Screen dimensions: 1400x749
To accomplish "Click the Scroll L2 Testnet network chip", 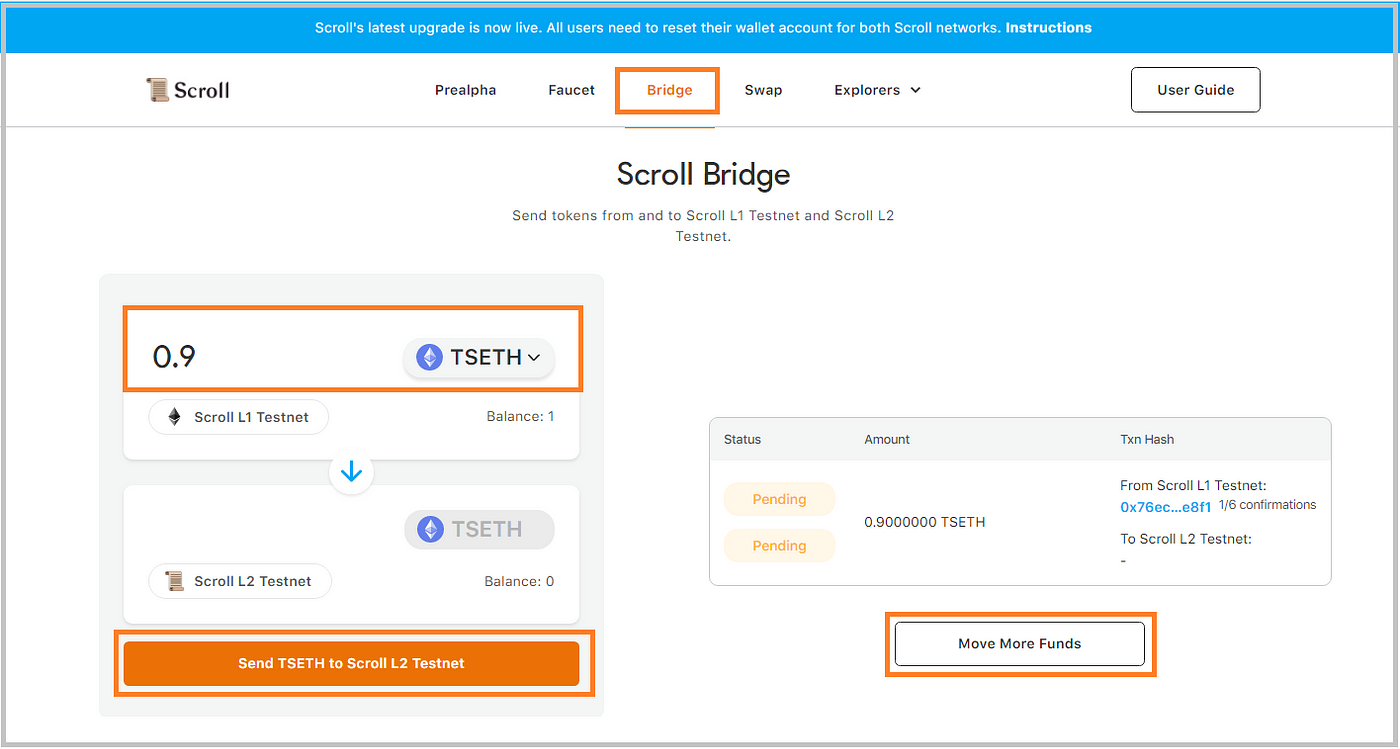I will coord(240,581).
